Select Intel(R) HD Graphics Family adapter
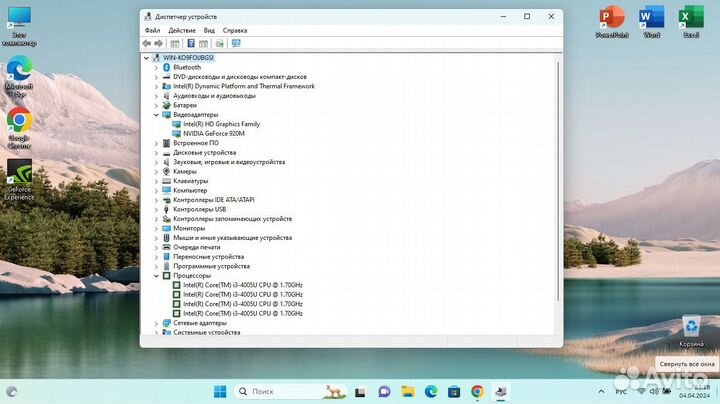 coord(221,124)
